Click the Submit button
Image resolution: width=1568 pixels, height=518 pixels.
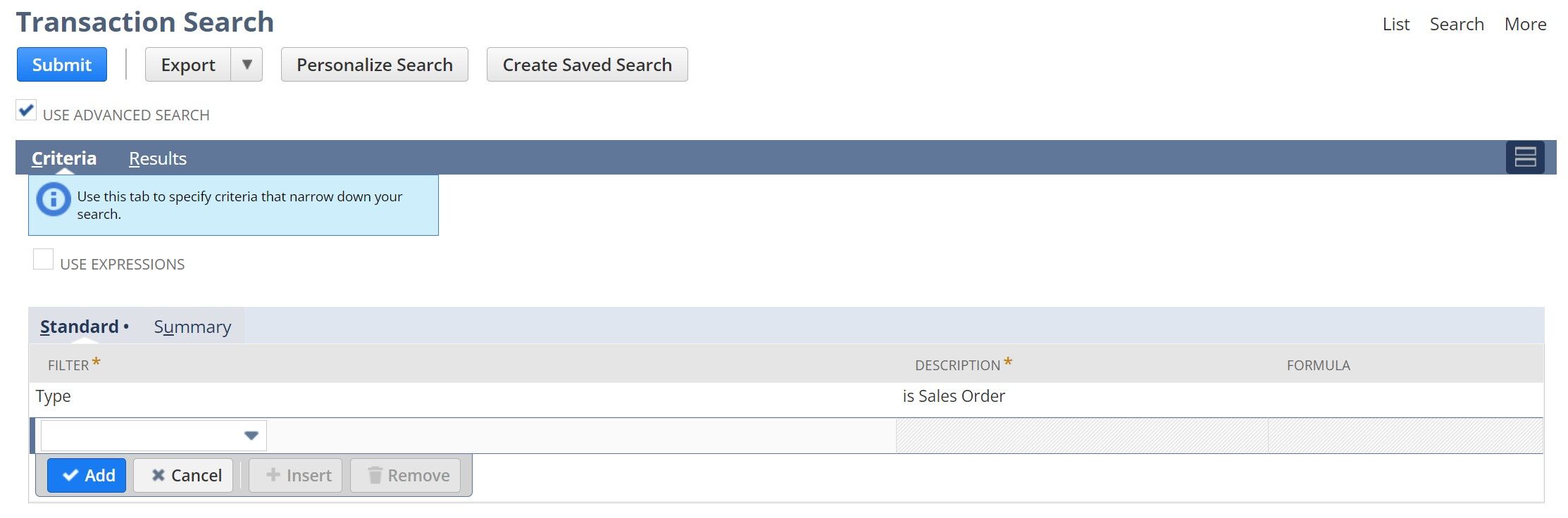coord(61,64)
